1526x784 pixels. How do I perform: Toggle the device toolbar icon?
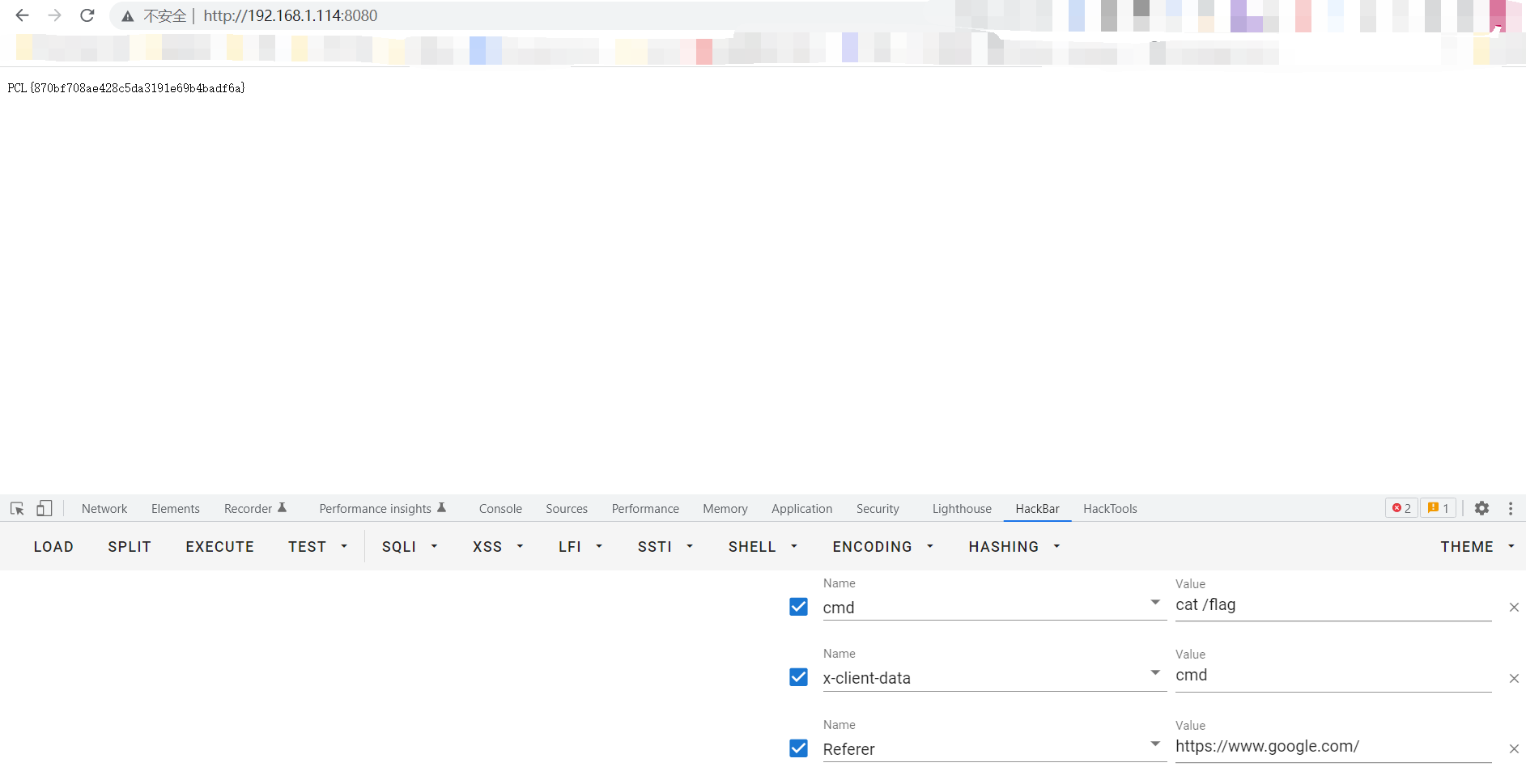coord(45,508)
